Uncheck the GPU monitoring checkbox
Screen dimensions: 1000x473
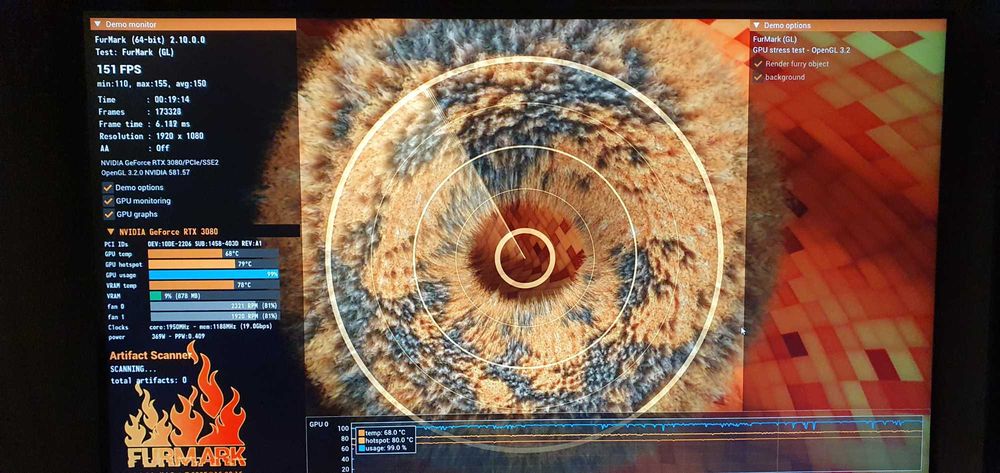[x=108, y=201]
